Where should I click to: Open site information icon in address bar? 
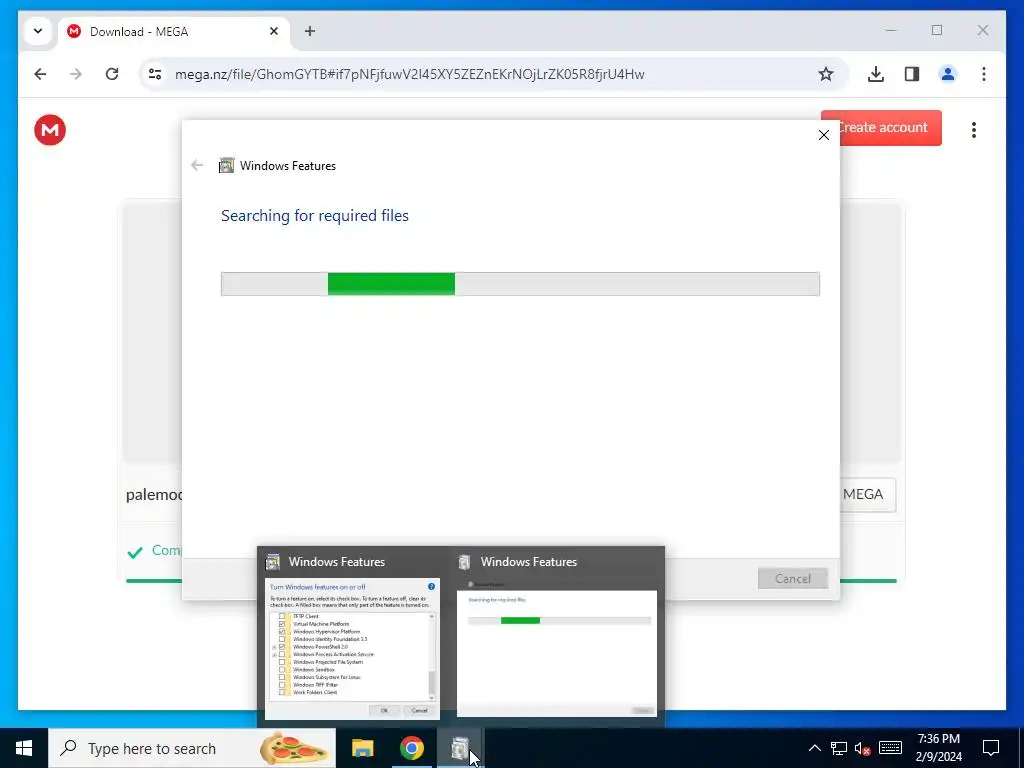[155, 74]
